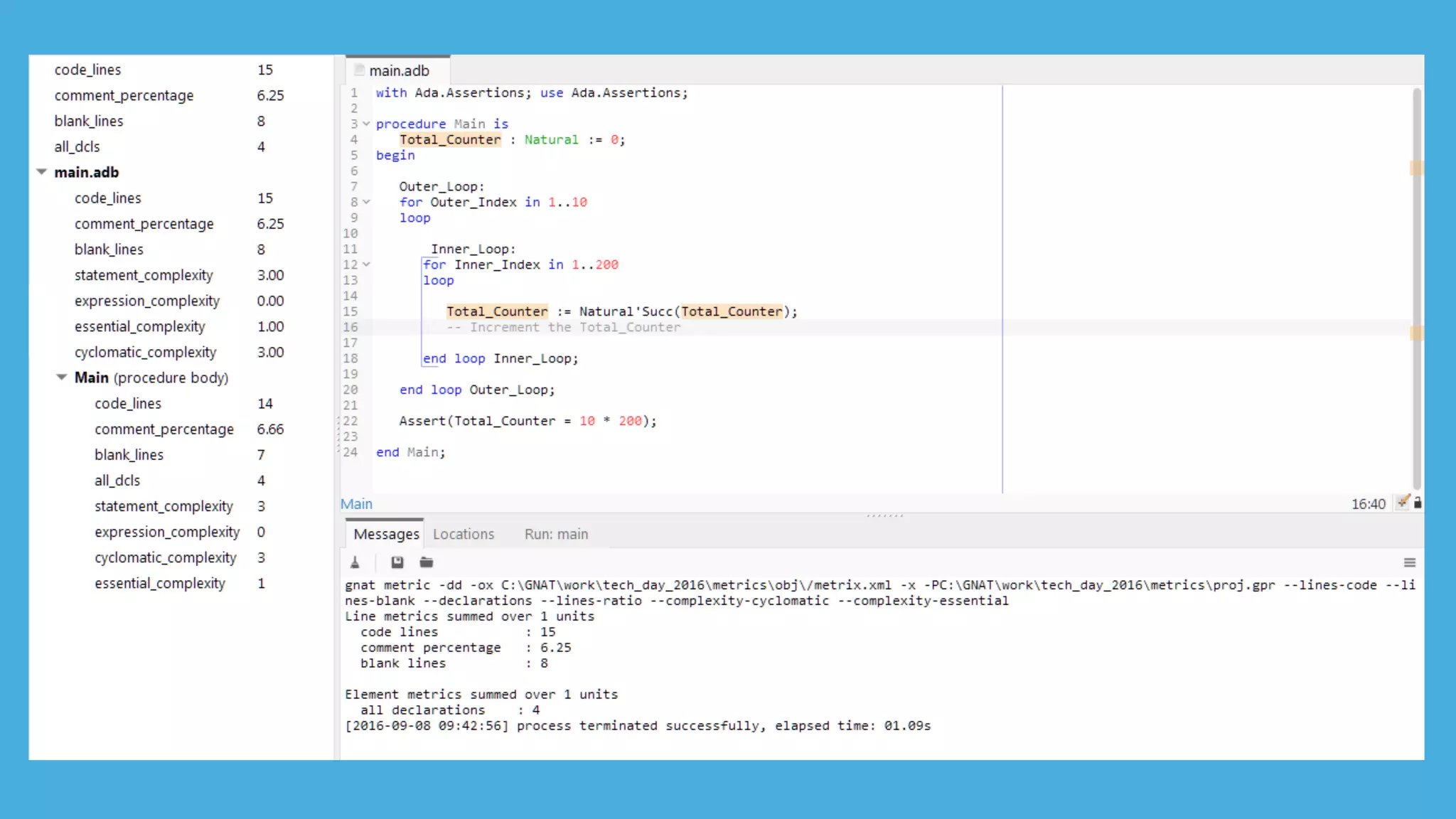Open the Messages panel hamburger menu
Image resolution: width=1456 pixels, height=819 pixels.
(1410, 562)
